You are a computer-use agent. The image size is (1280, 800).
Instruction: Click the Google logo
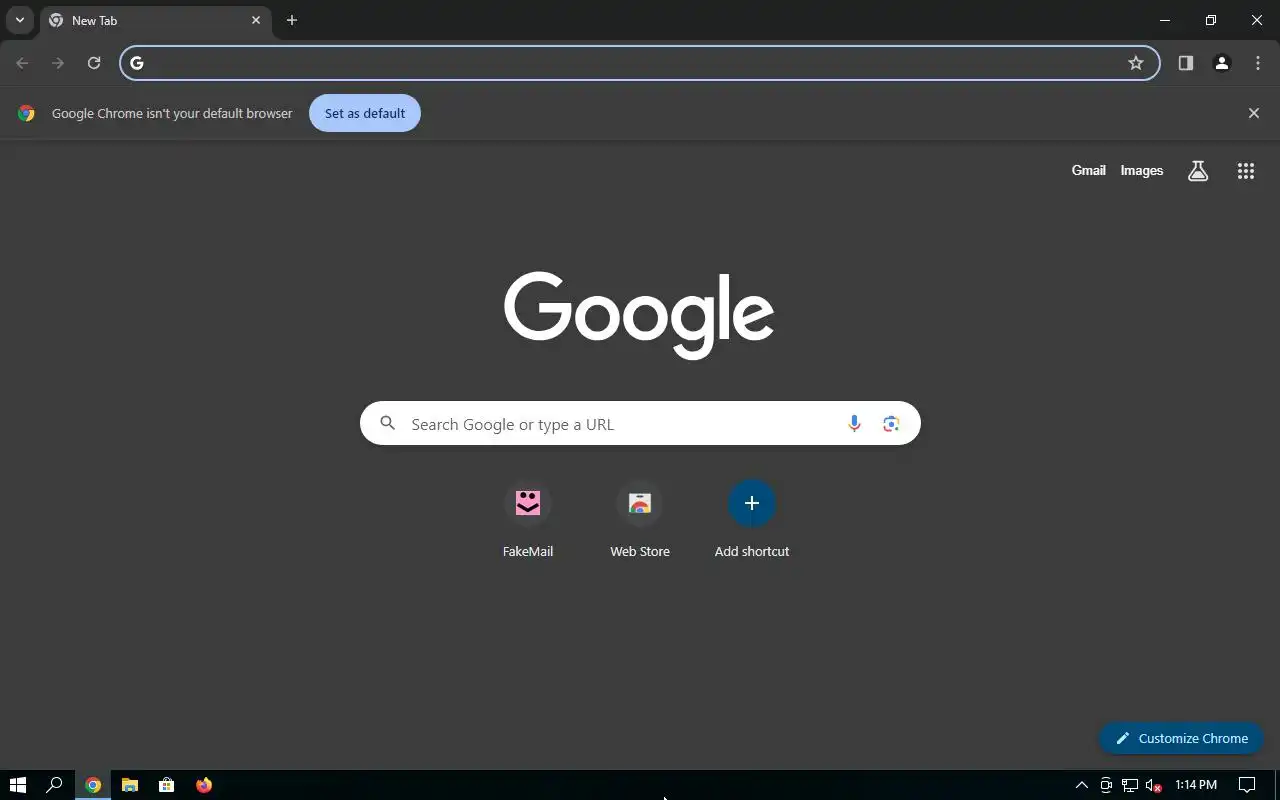tap(639, 314)
